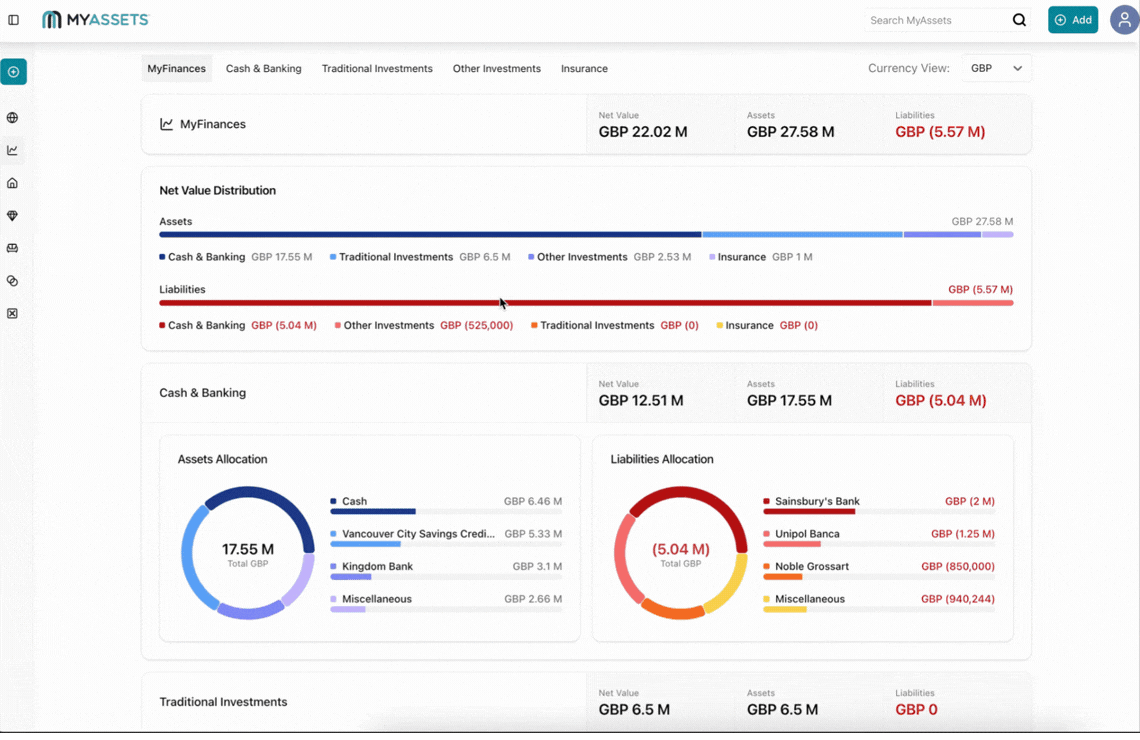
Task: Open the globe icon in the left sidebar
Action: pos(13,117)
